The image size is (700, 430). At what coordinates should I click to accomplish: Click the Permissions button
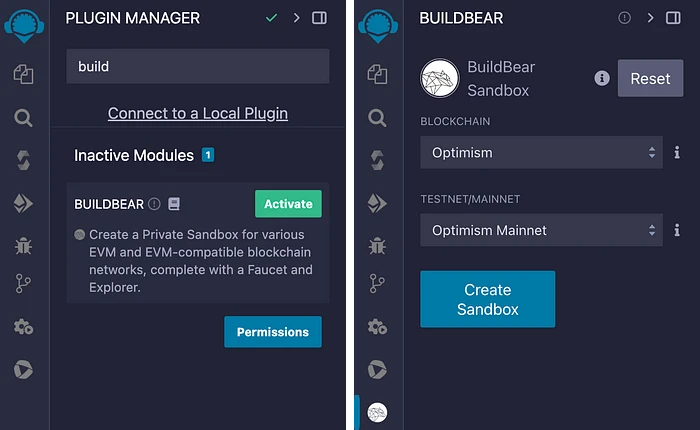click(273, 332)
